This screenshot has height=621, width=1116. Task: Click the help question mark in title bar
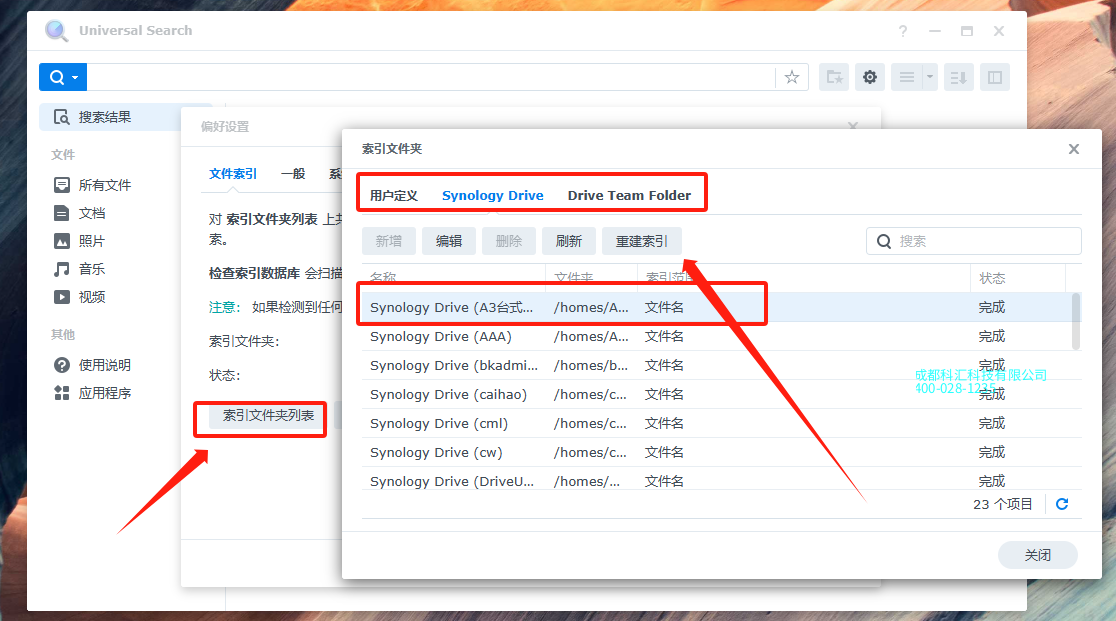[902, 31]
